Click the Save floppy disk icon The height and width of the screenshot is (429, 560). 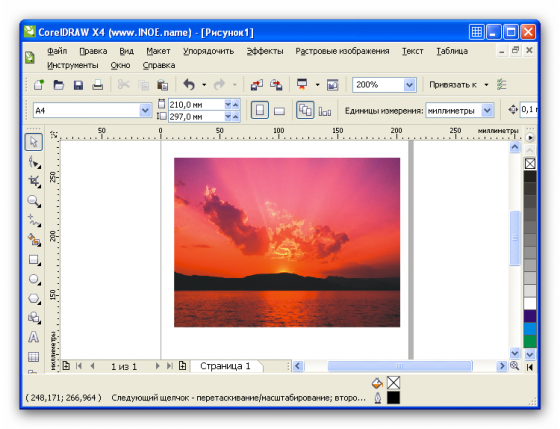click(78, 85)
